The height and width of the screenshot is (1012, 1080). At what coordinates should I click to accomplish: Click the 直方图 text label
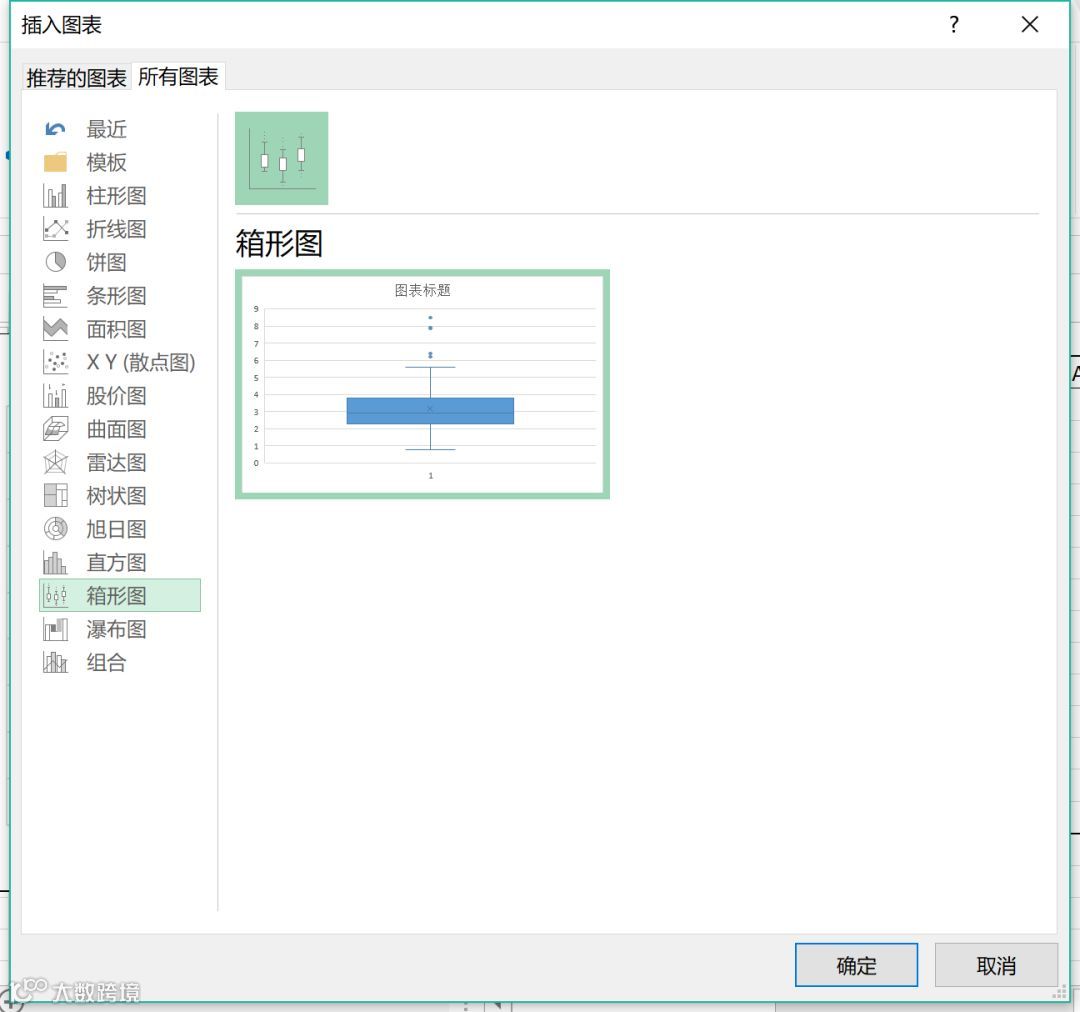[116, 562]
